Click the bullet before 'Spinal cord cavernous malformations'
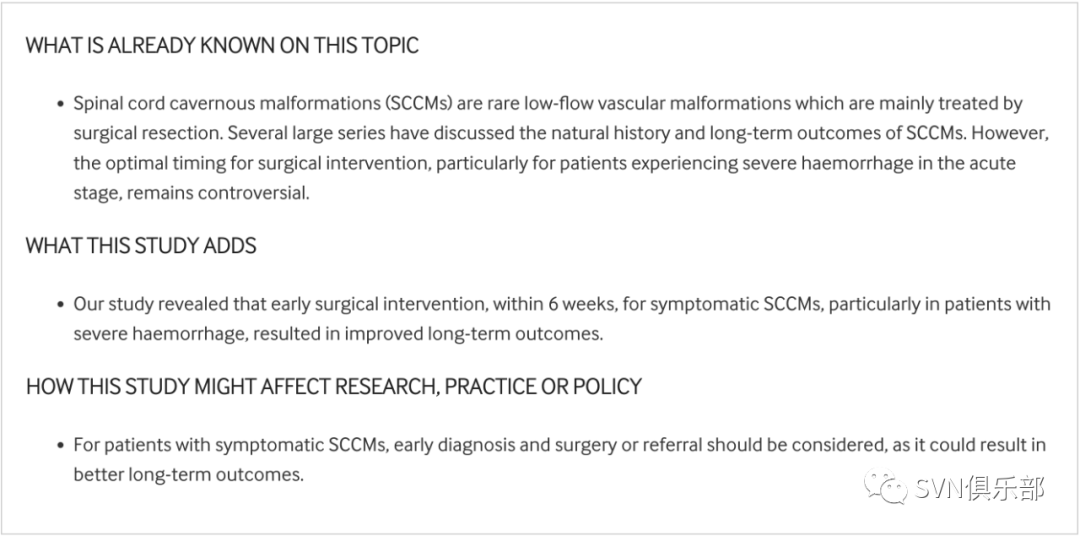Screen dimensions: 1080x536 (60, 104)
